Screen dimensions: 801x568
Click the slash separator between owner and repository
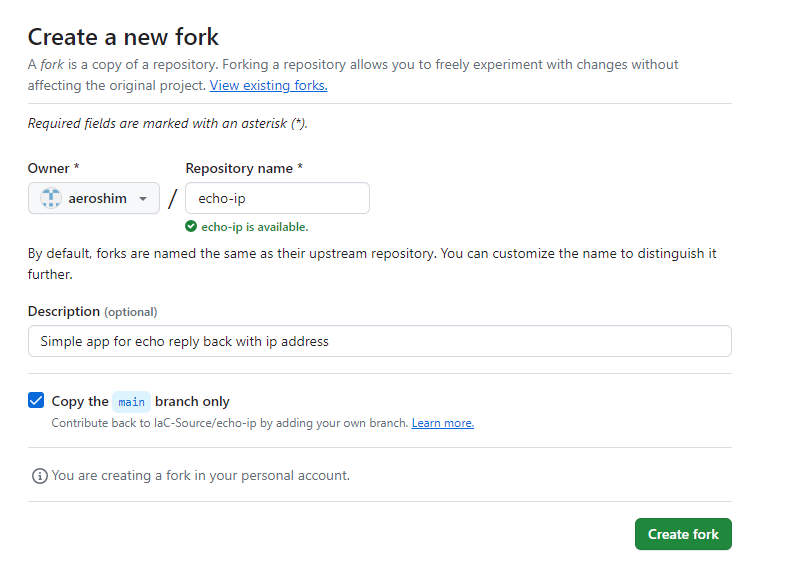click(x=172, y=199)
